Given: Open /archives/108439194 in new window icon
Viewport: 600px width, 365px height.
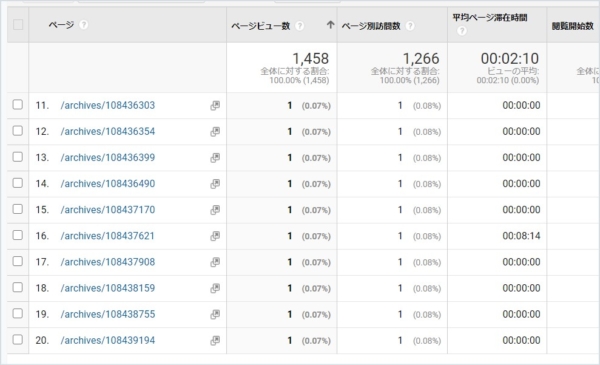Looking at the screenshot, I should 215,341.
